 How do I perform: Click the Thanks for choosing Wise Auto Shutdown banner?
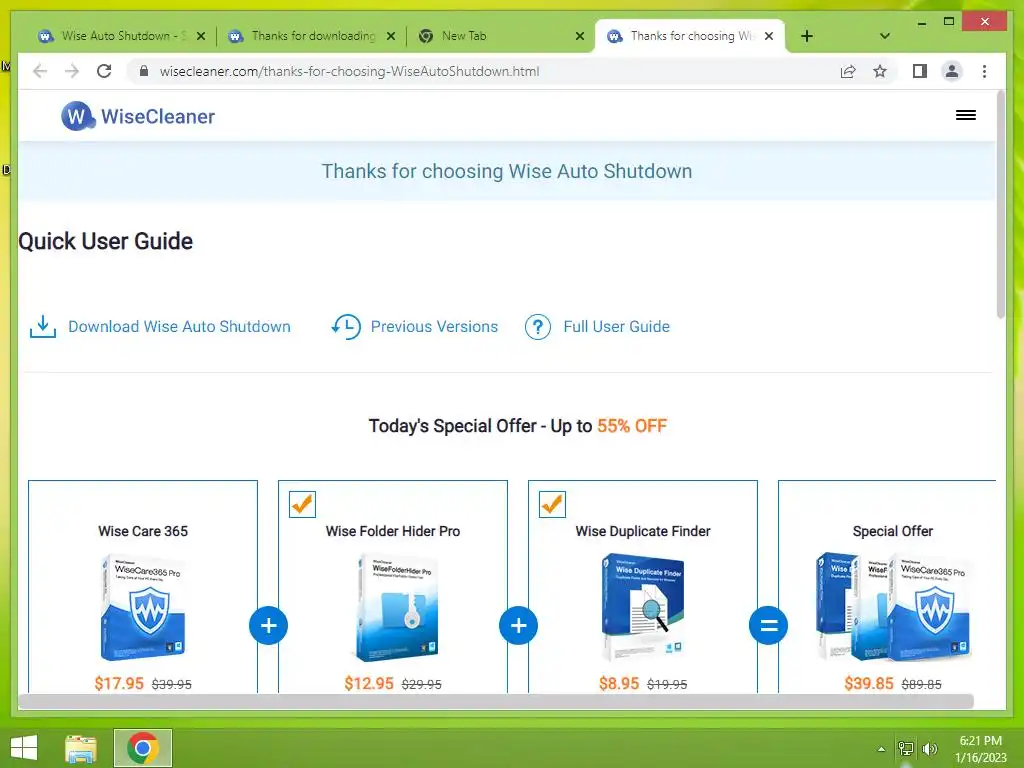click(507, 171)
